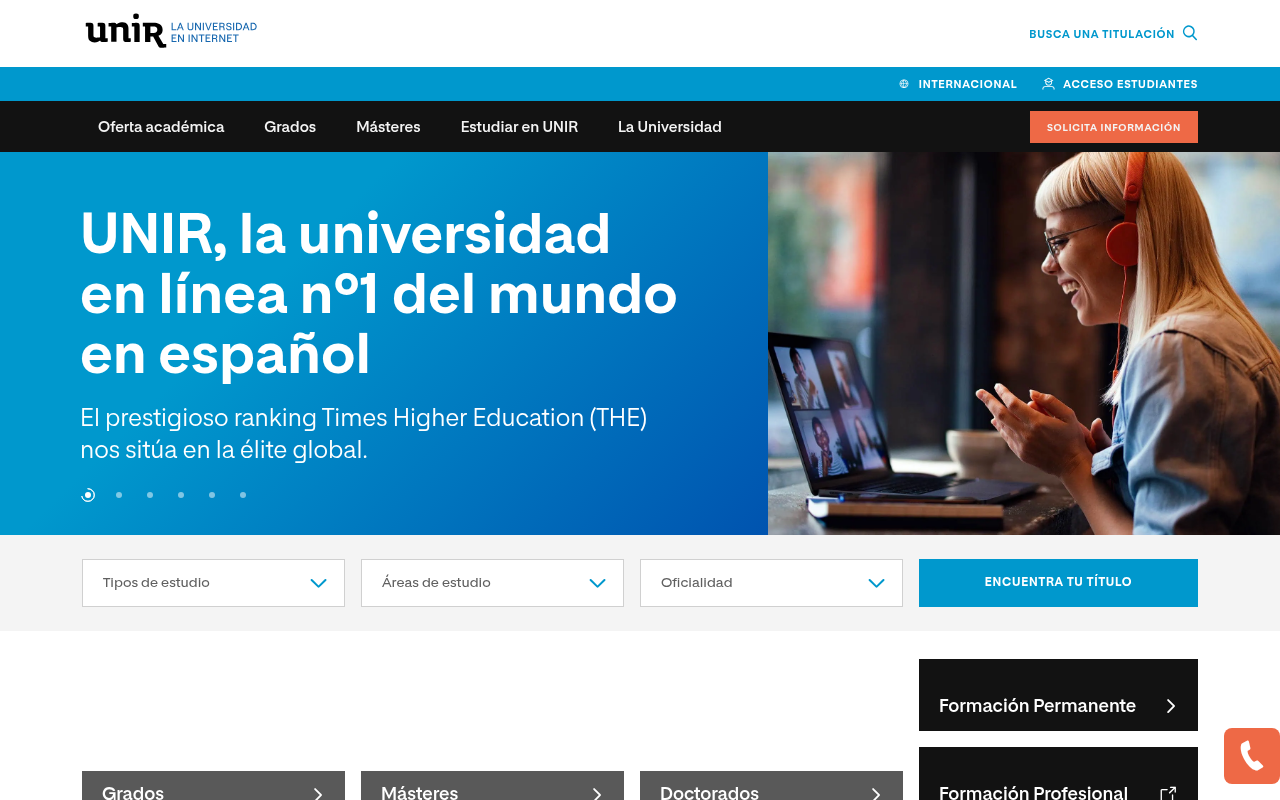
Task: Click the Solicita Información button
Action: click(1114, 127)
